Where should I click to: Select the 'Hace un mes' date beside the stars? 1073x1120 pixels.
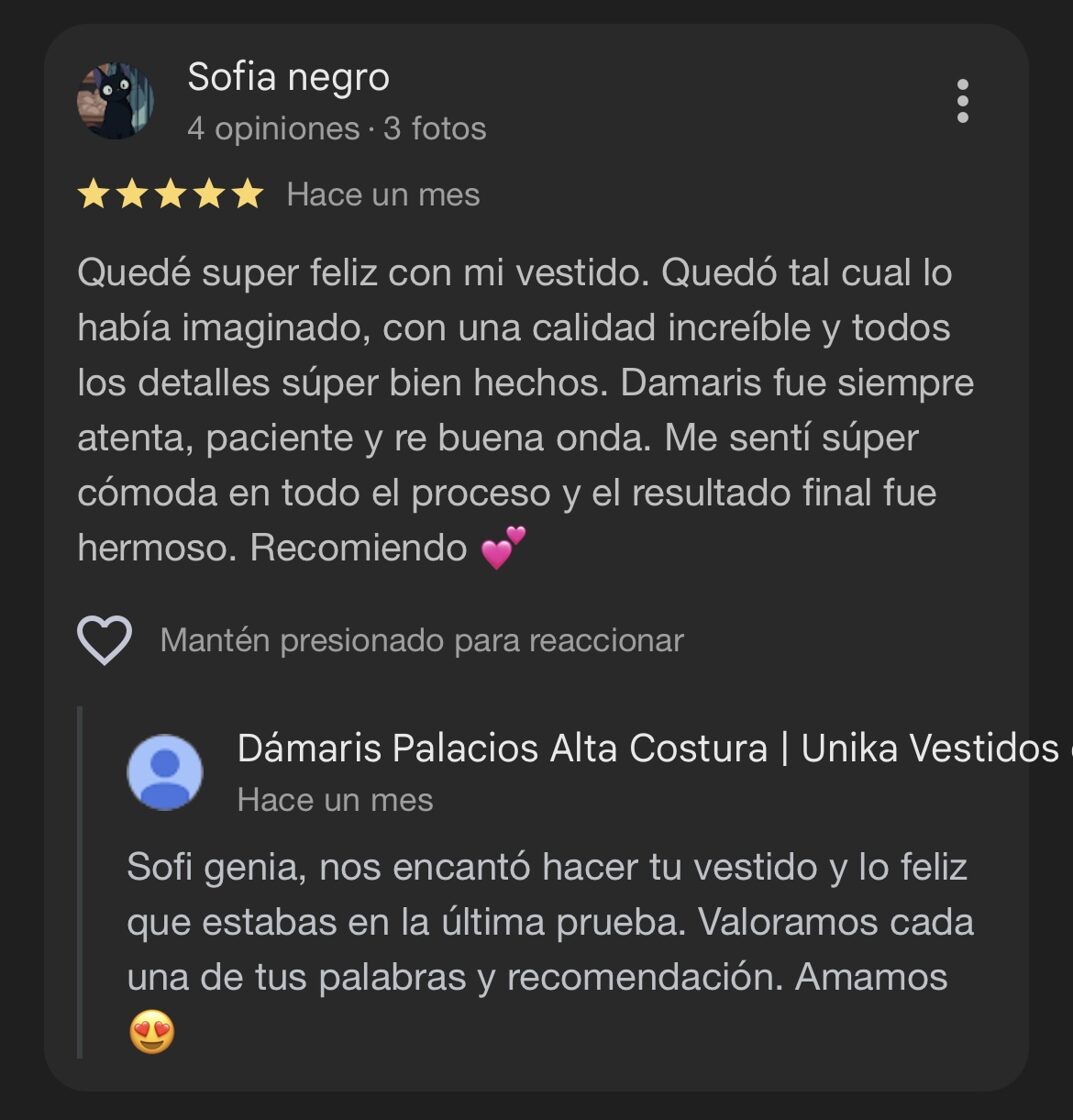(383, 194)
